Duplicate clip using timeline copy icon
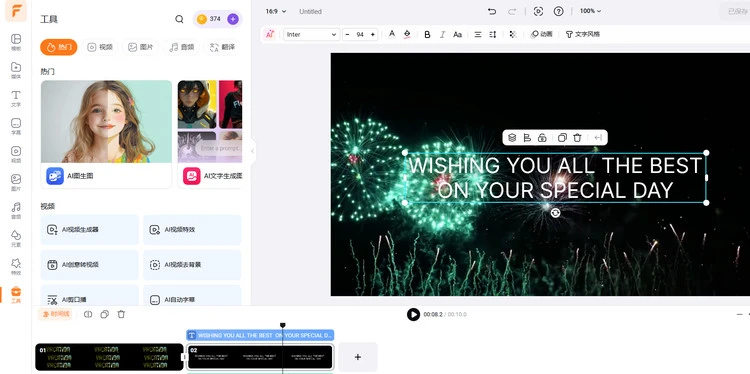Screen dimensions: 750x374 point(105,314)
